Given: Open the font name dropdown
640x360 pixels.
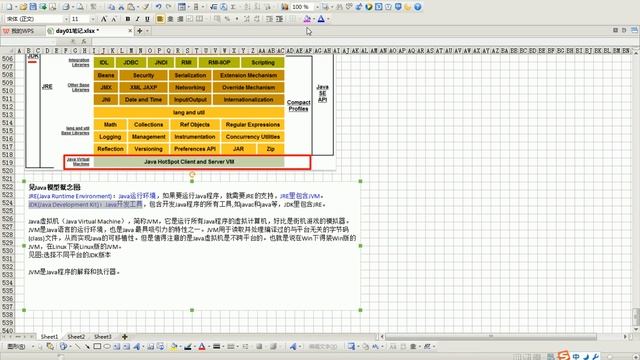Looking at the screenshot, I should pyautogui.click(x=66, y=19).
